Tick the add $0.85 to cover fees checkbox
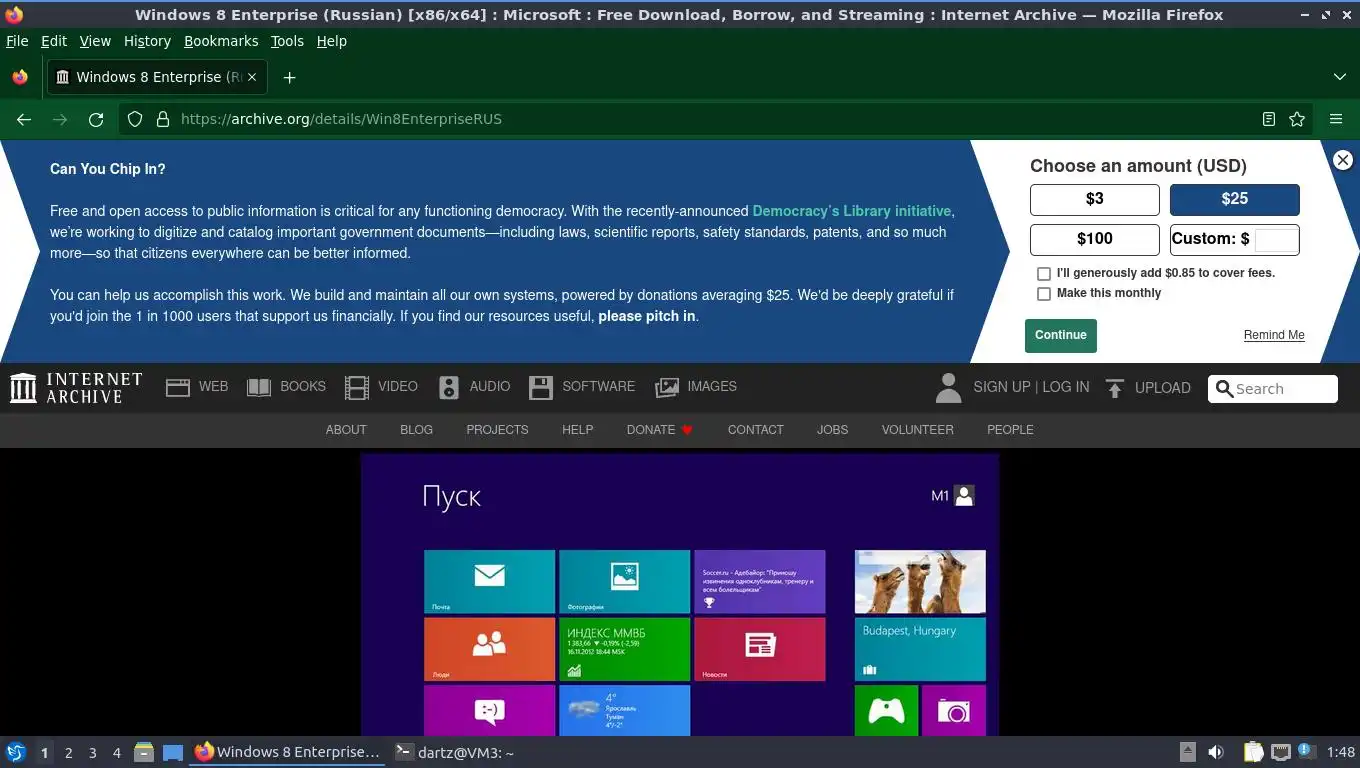The image size is (1360, 768). coord(1044,273)
